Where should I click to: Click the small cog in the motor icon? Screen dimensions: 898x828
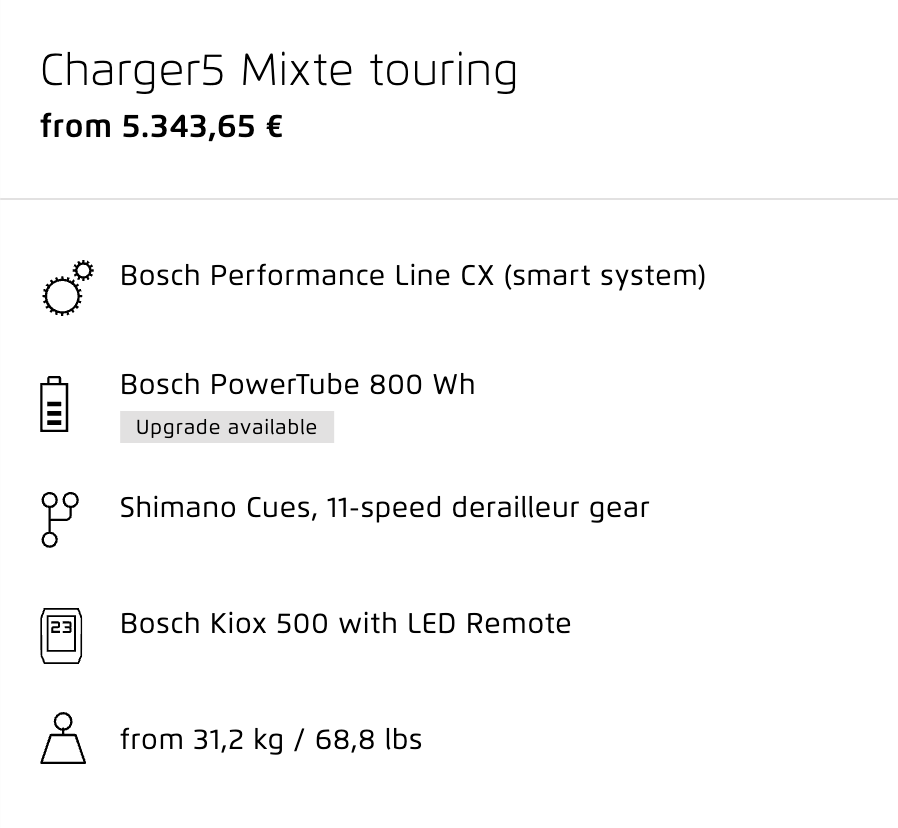(84, 270)
